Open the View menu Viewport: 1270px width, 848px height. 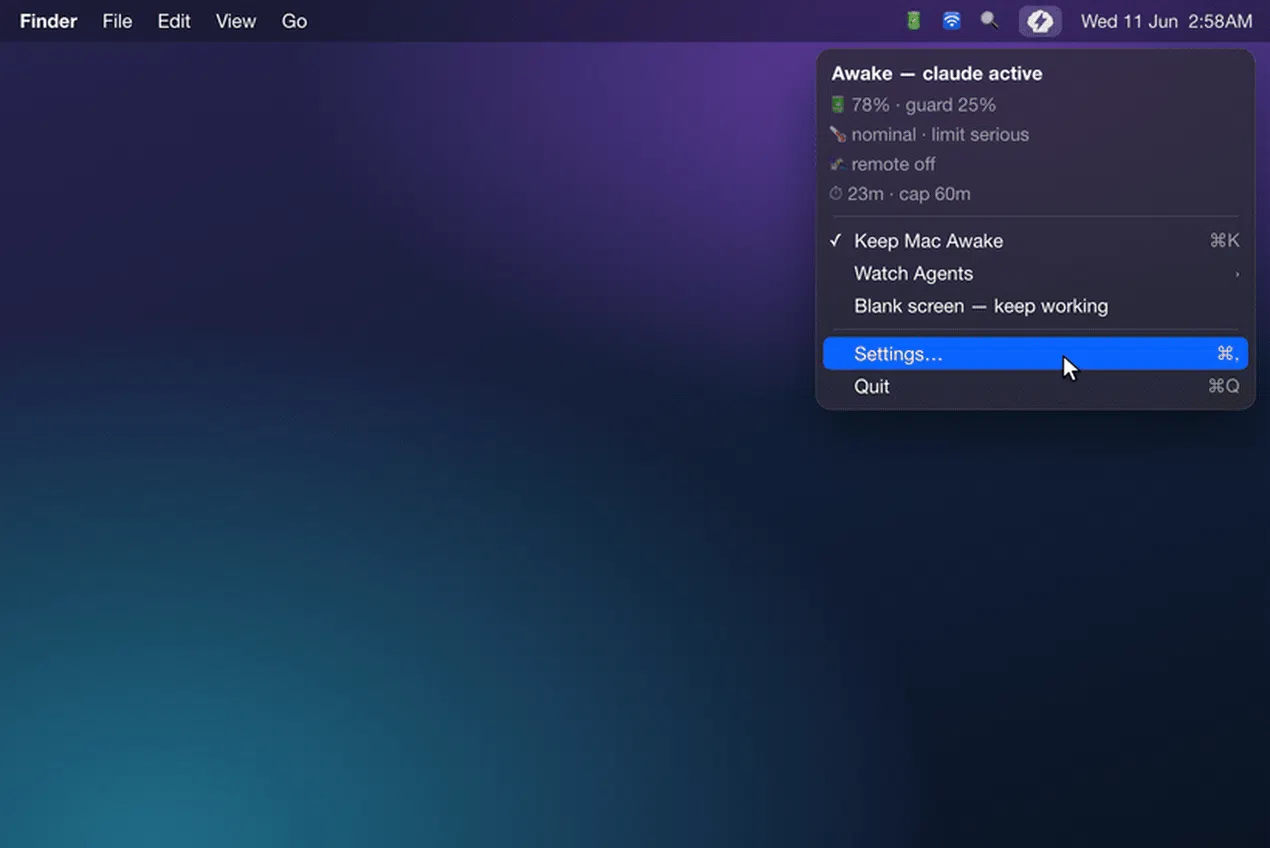tap(236, 21)
